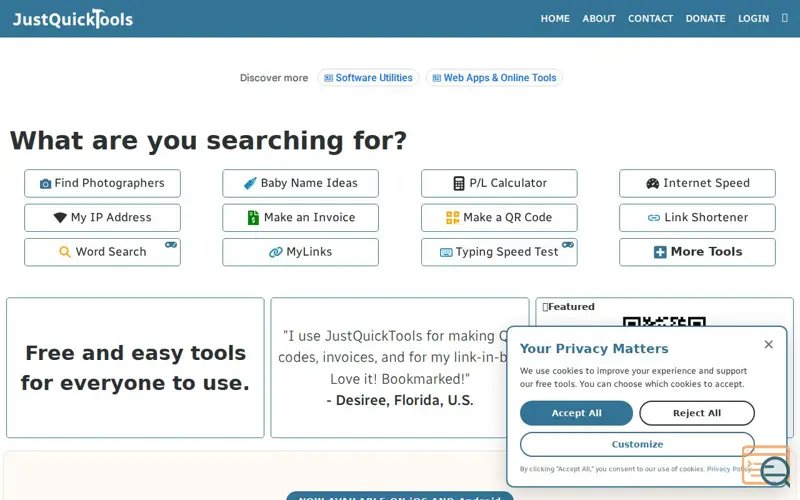Launch the P/L Calculator tool
This screenshot has height=500, width=800.
(499, 183)
